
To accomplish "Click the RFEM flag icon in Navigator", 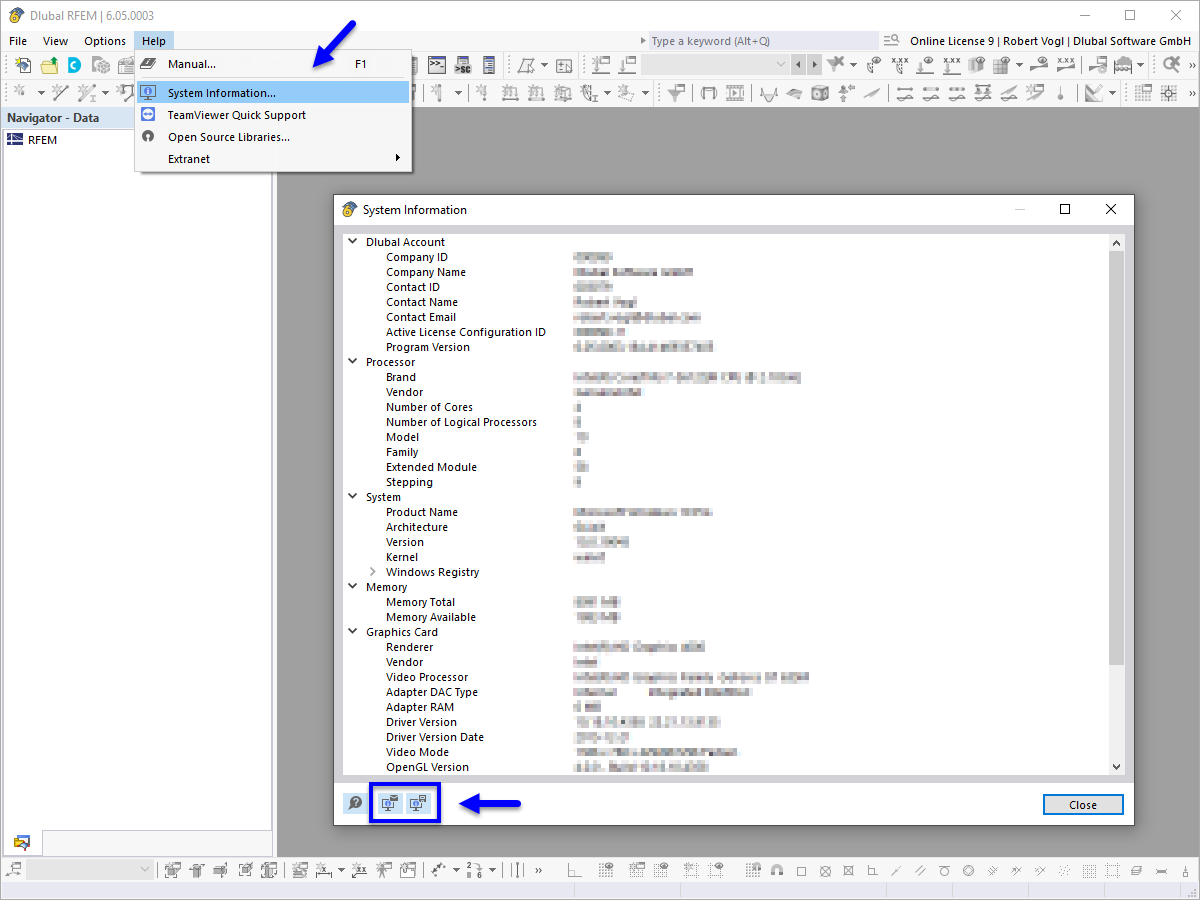I will [15, 140].
